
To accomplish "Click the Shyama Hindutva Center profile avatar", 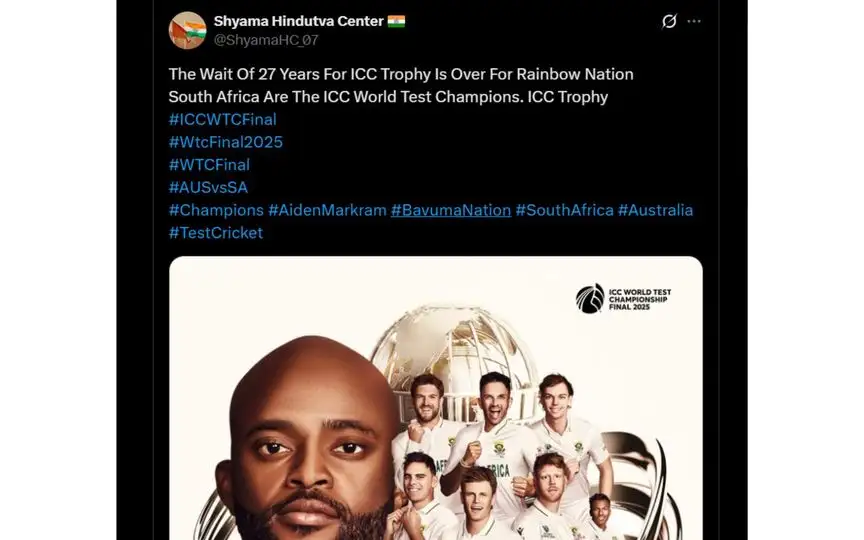I will pos(187,30).
